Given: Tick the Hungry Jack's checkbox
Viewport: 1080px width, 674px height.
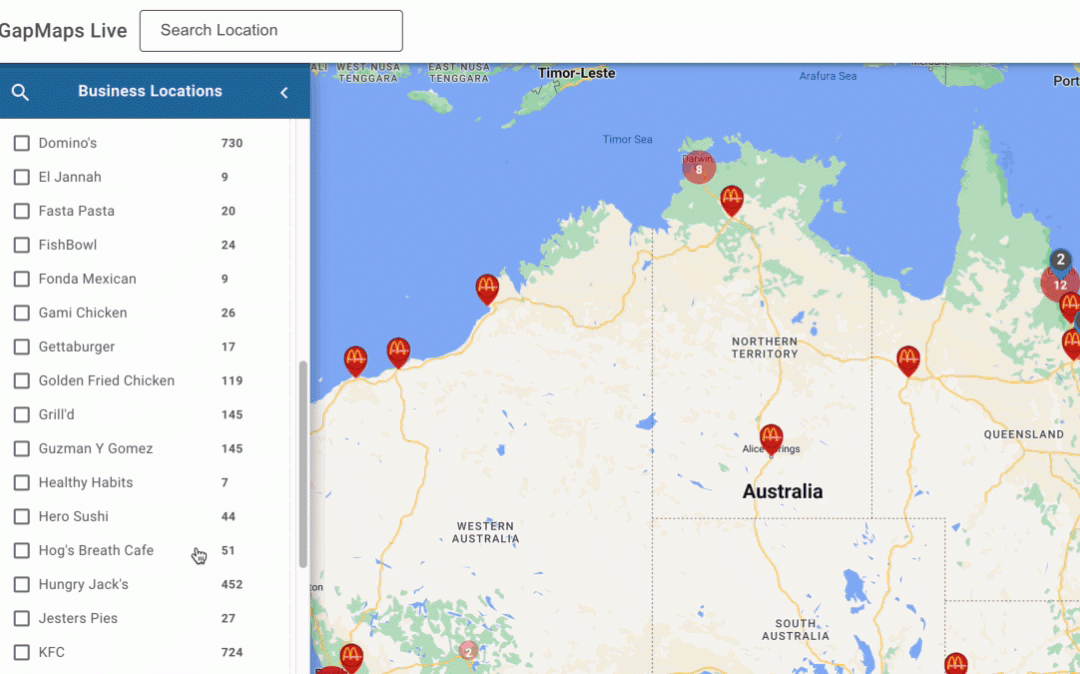Looking at the screenshot, I should (21, 584).
